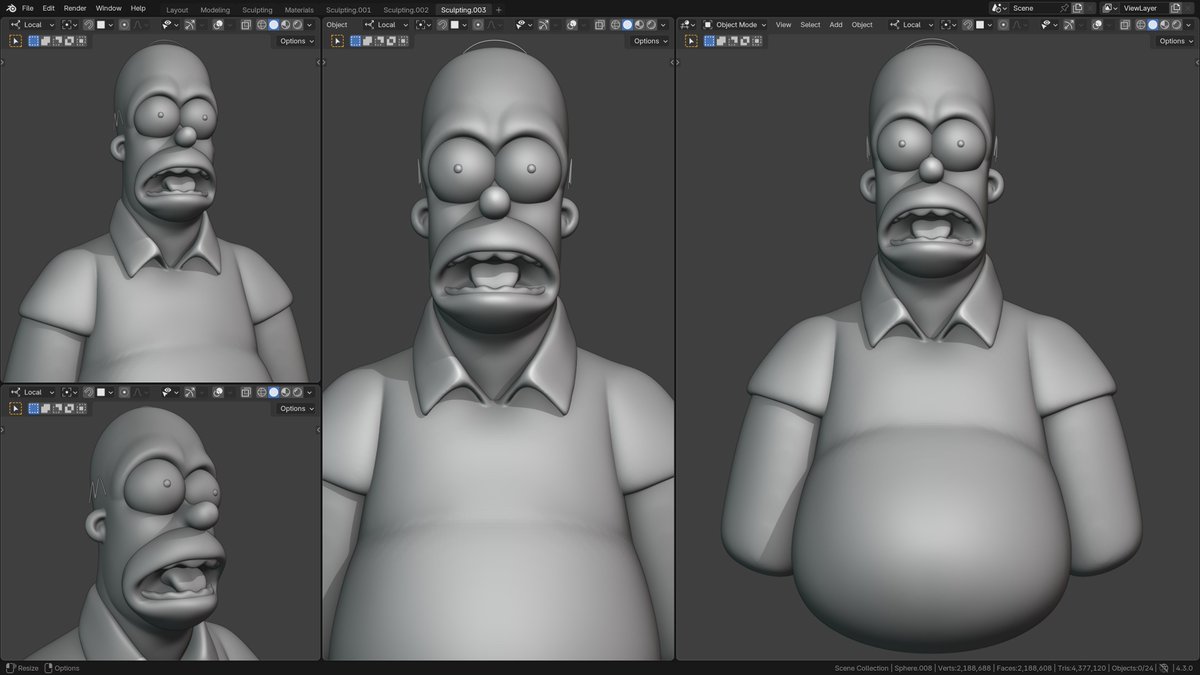This screenshot has height=675, width=1200.
Task: Select wireframe shading in bottom-left viewport
Action: (261, 392)
